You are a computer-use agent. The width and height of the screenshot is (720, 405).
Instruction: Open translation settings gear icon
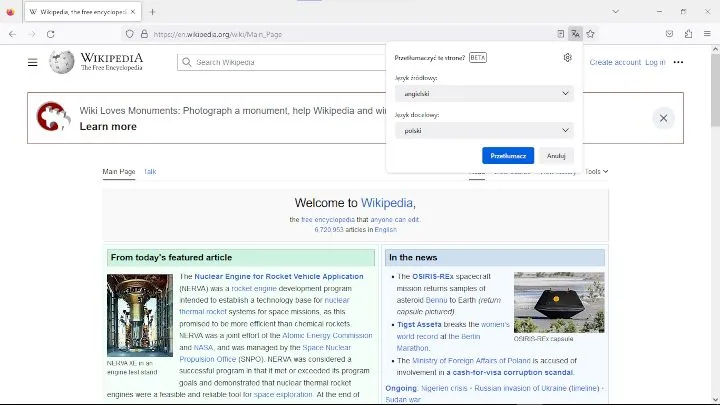[568, 58]
